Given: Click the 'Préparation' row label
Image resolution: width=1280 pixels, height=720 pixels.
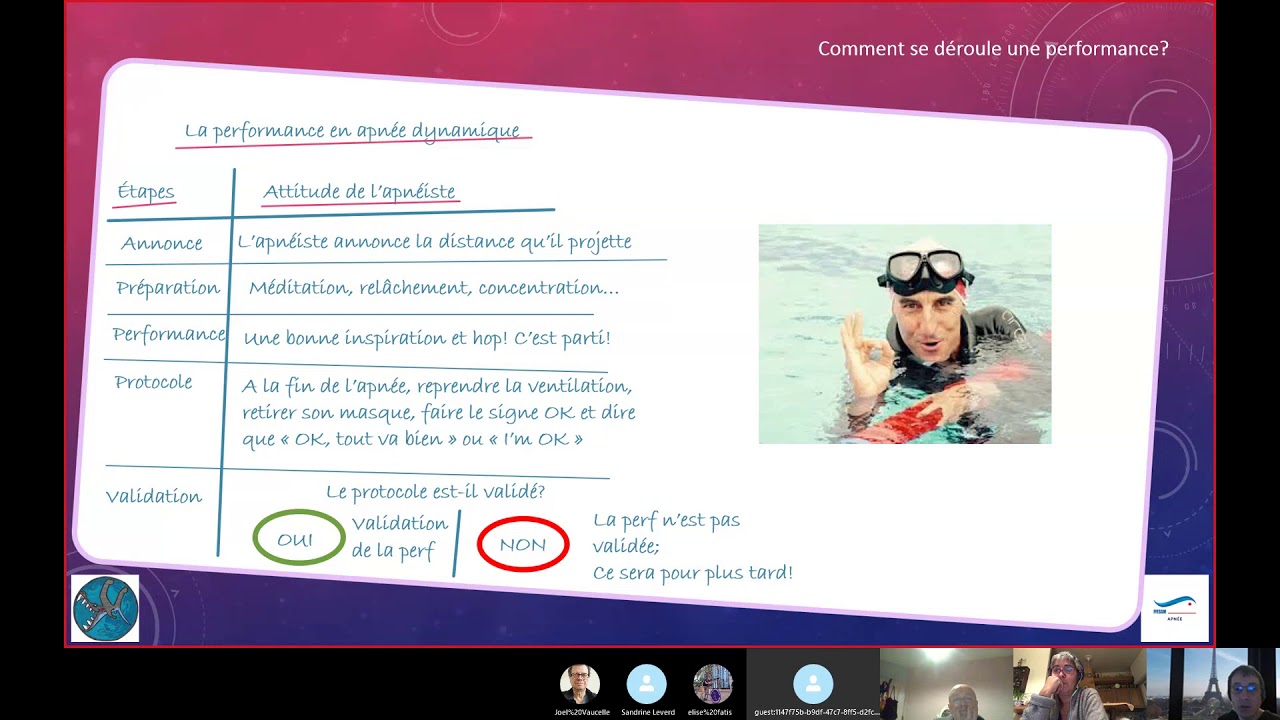Looking at the screenshot, I should click(x=168, y=288).
